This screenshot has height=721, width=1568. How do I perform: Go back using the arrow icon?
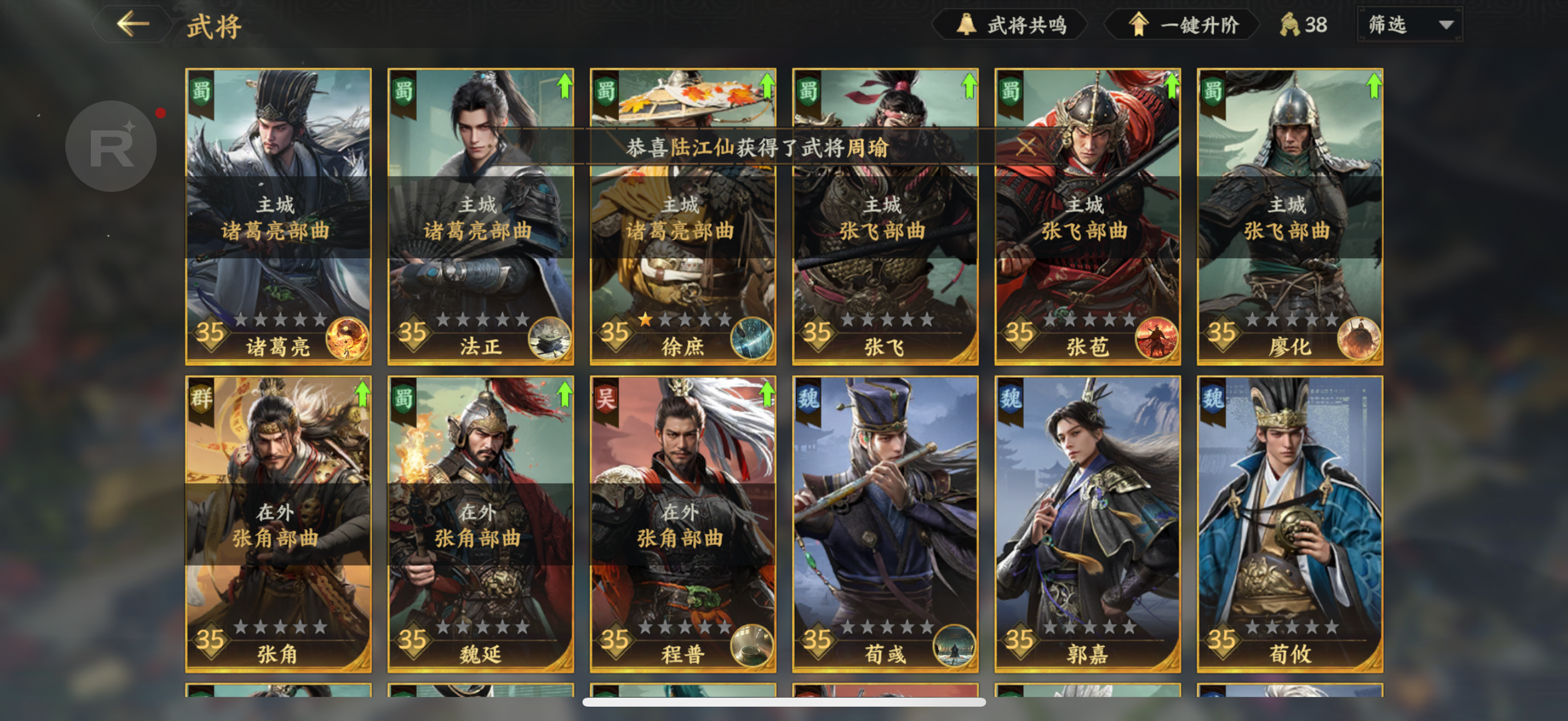(133, 25)
